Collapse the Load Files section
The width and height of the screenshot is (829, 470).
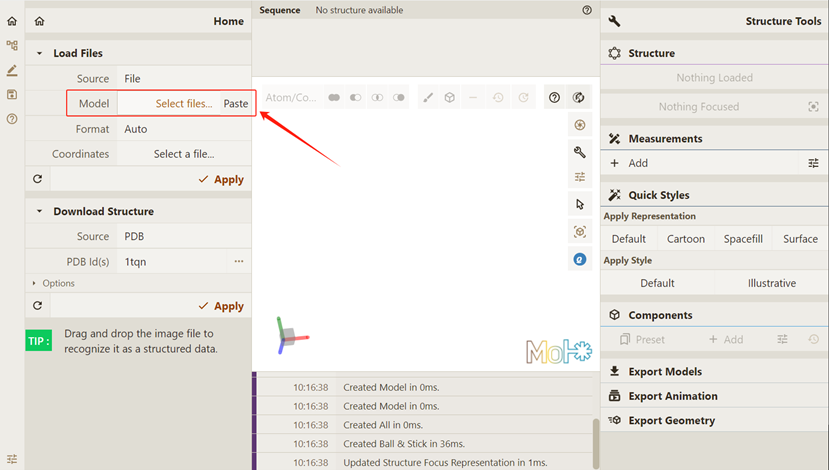click(40, 54)
